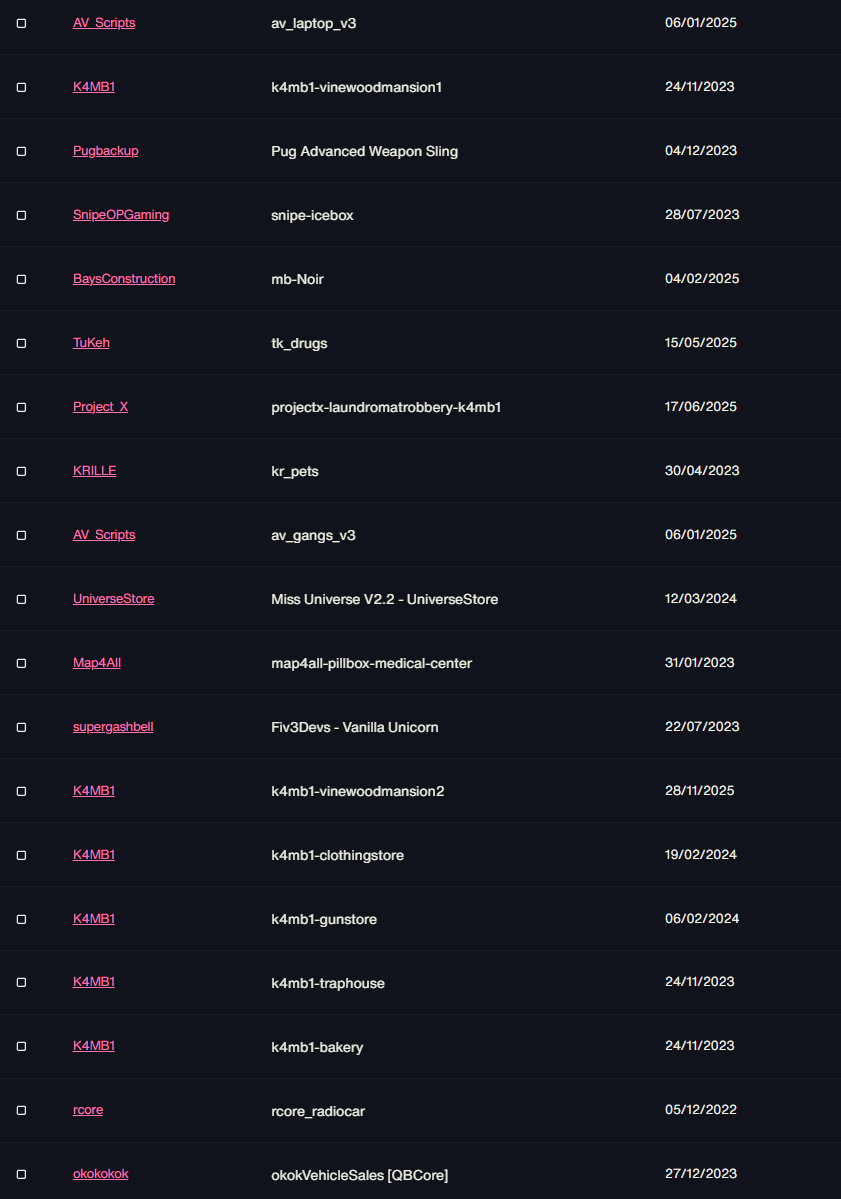Check the Pug Advanced Weapon Sling box
Image resolution: width=841 pixels, height=1199 pixels.
[x=21, y=151]
